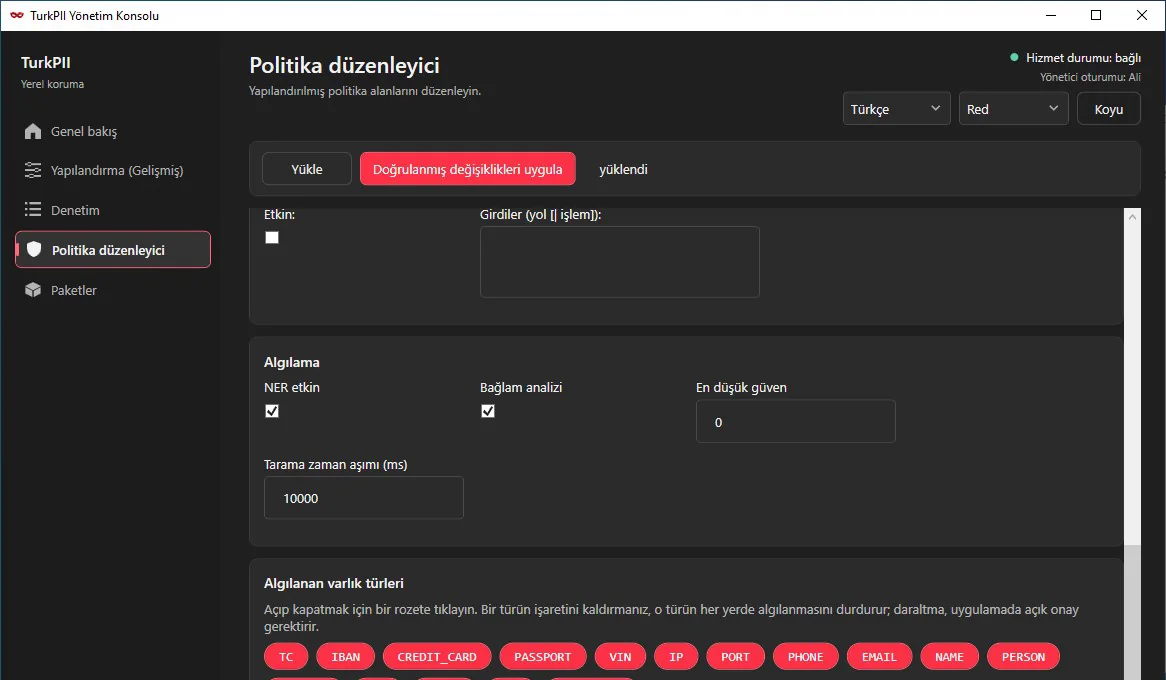The height and width of the screenshot is (680, 1166).
Task: Select Politika düzenleyici in sidebar
Action: [113, 249]
